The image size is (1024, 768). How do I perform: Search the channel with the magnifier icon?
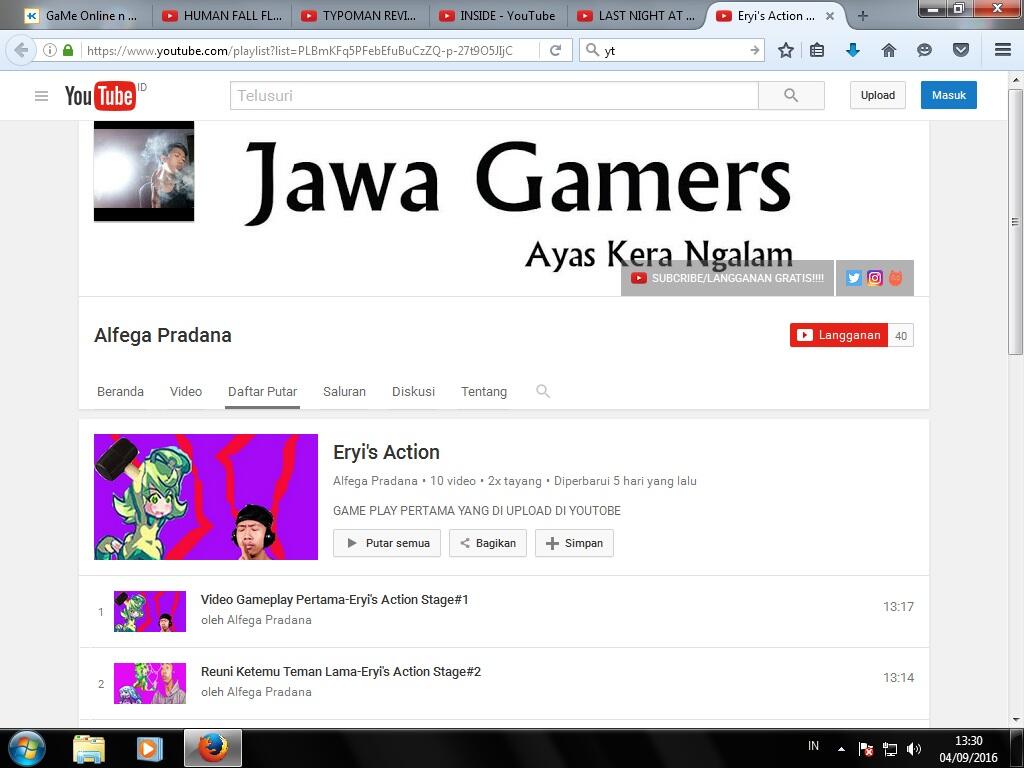pos(543,391)
